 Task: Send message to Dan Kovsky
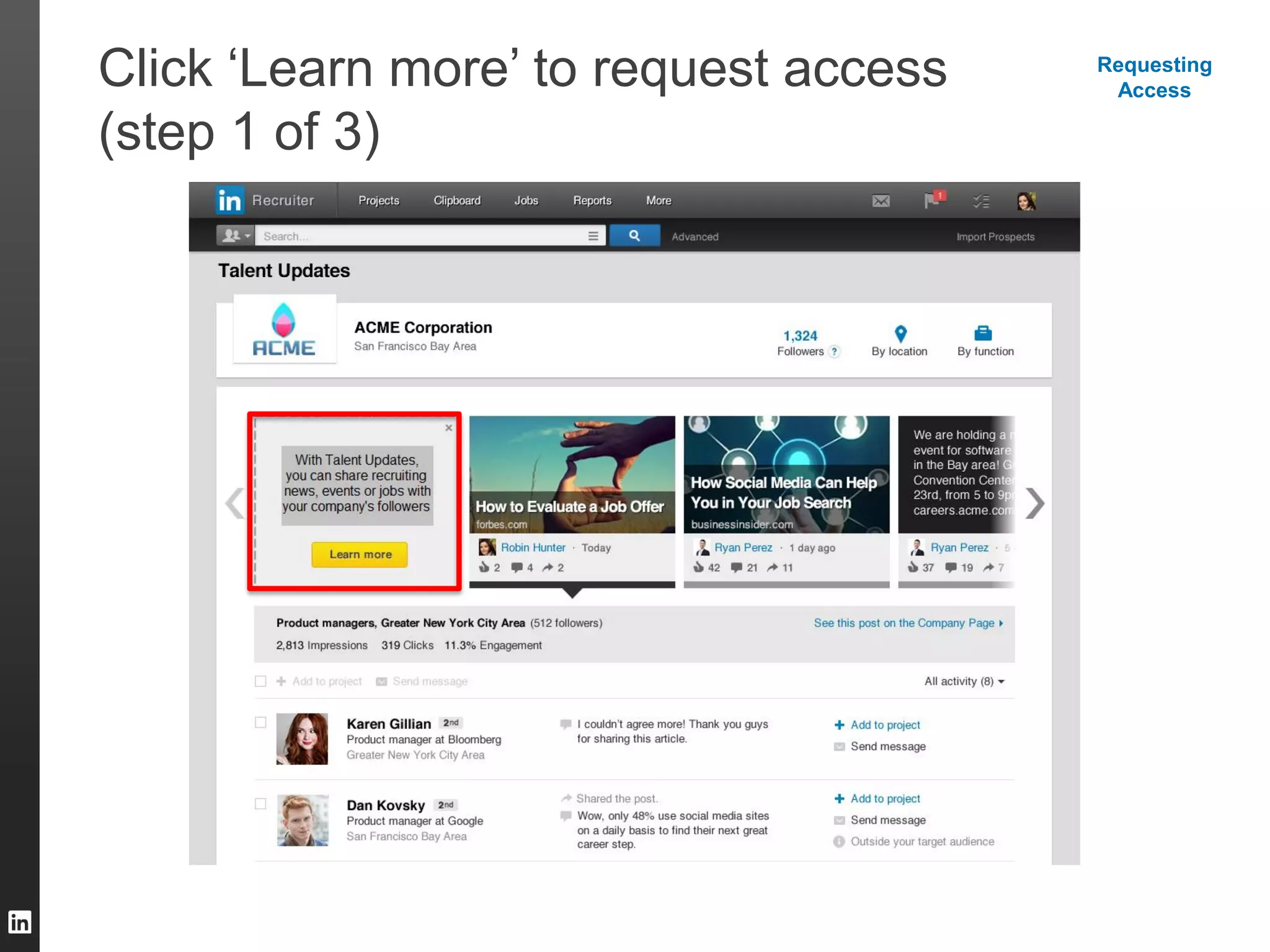[881, 821]
